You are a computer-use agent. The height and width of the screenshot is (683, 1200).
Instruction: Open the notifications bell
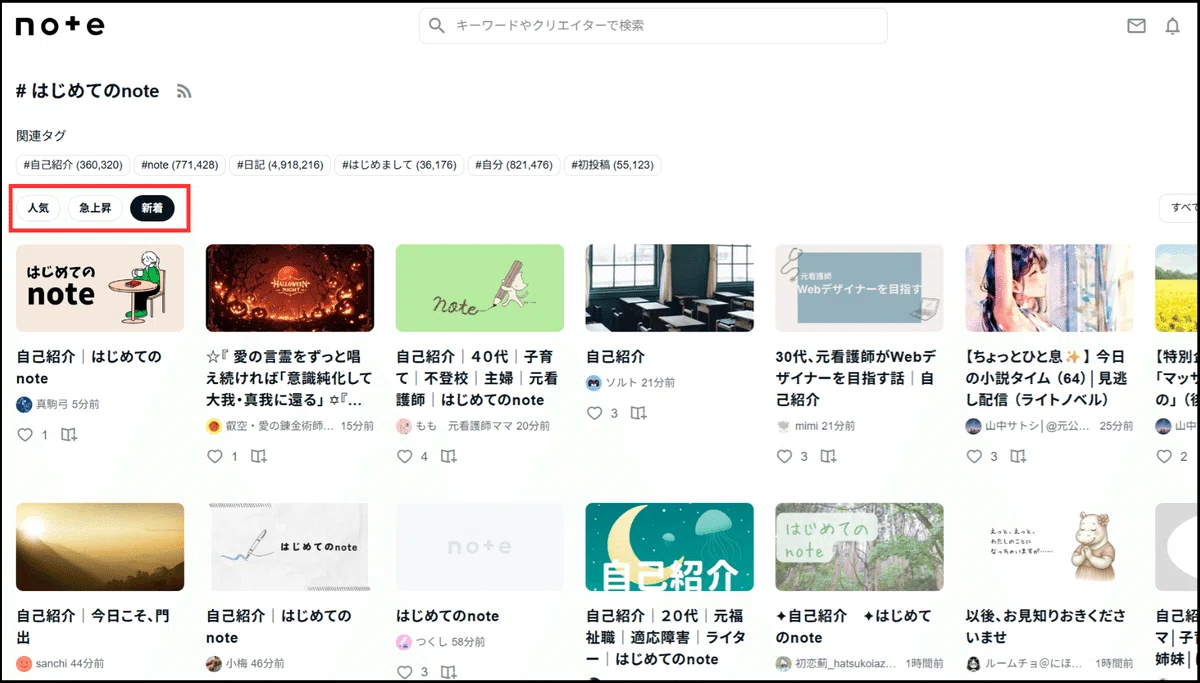click(1173, 27)
